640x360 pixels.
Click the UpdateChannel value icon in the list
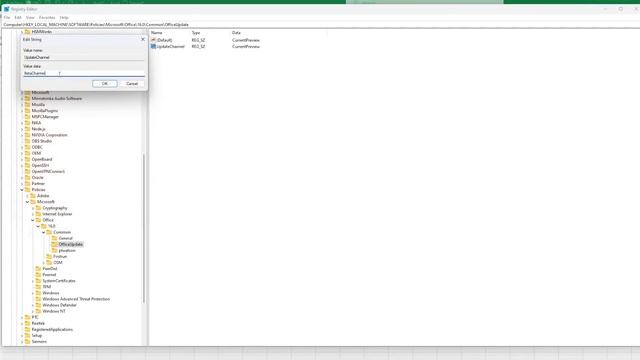pyautogui.click(x=153, y=47)
